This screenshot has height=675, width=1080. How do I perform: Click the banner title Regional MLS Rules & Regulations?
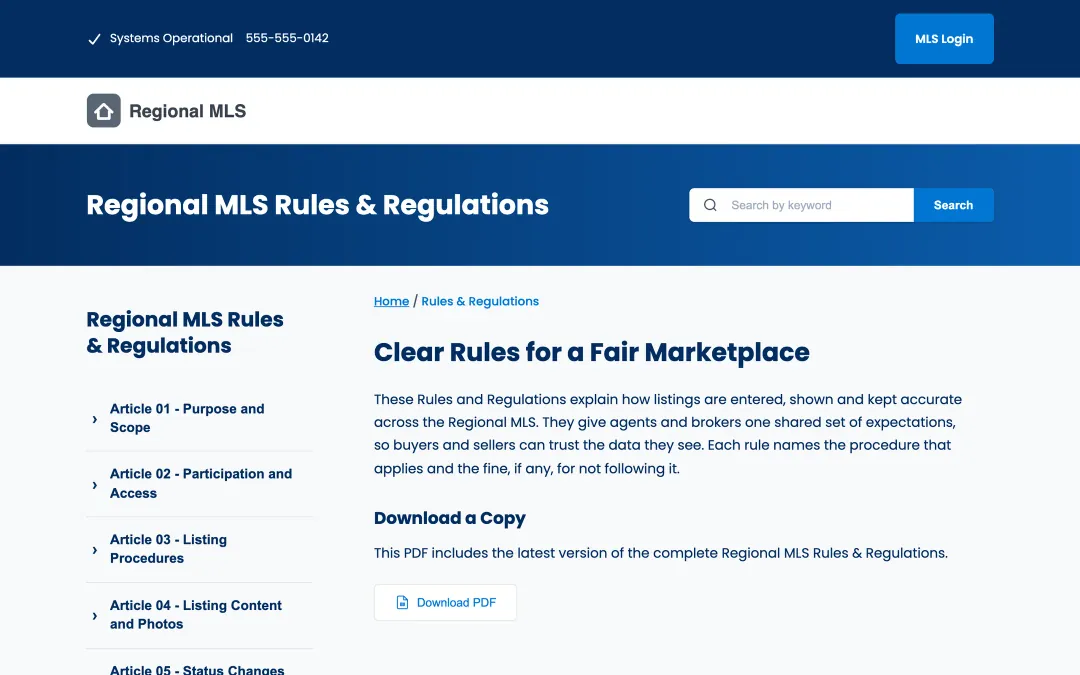tap(318, 205)
